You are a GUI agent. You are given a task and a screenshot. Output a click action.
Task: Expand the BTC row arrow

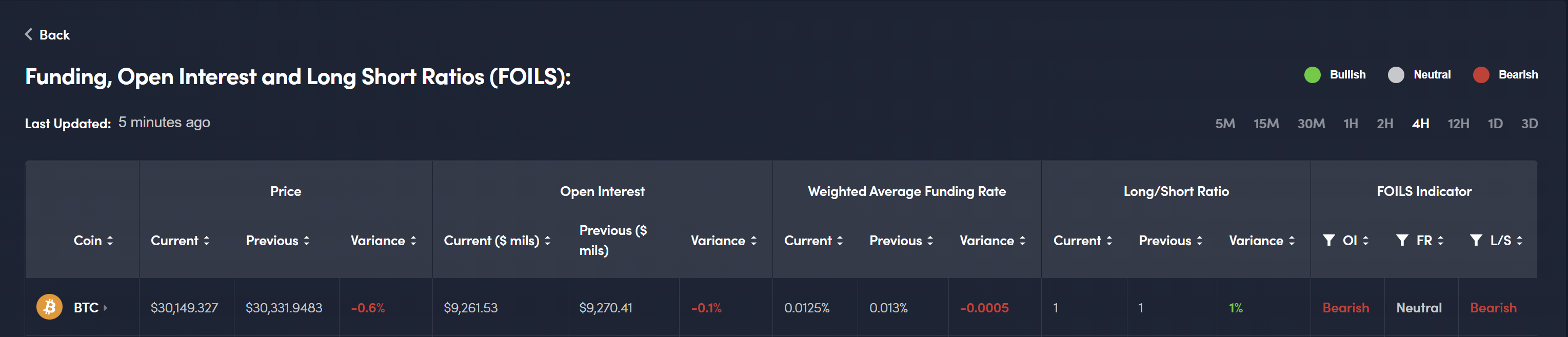pos(105,308)
